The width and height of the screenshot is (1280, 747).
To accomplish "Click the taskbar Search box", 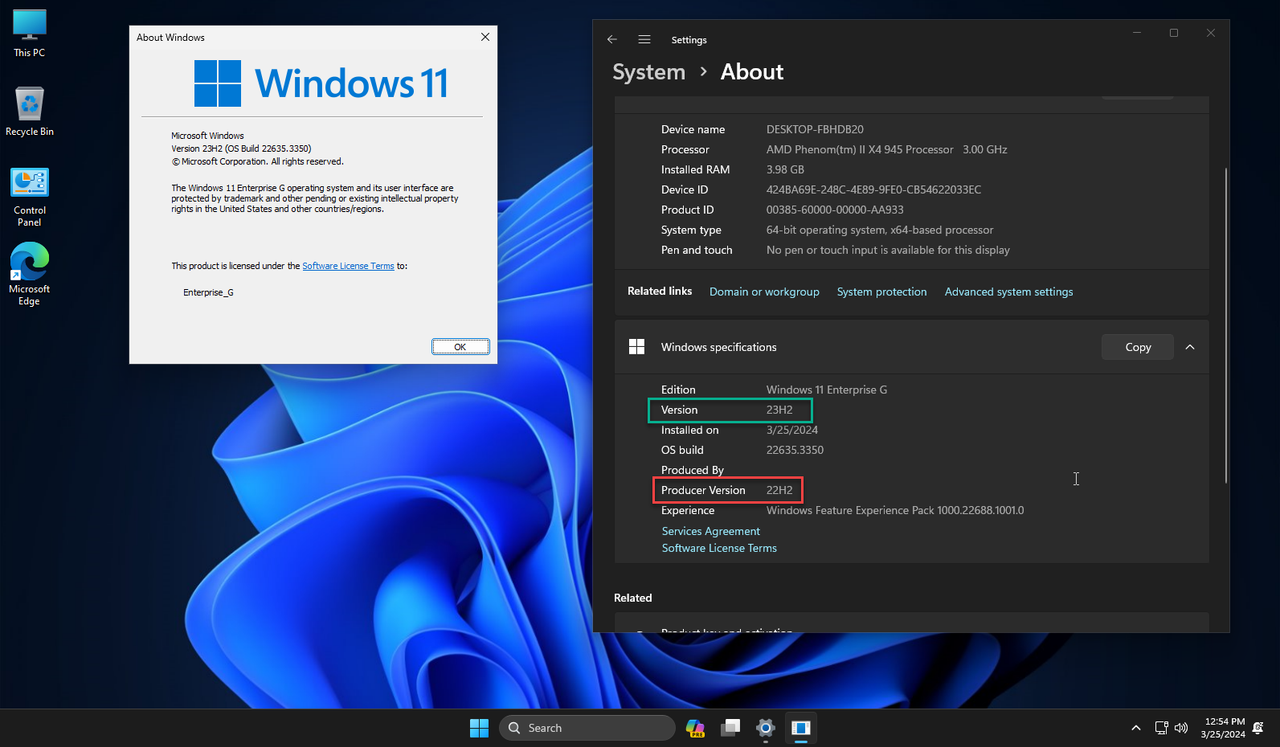I will click(587, 728).
